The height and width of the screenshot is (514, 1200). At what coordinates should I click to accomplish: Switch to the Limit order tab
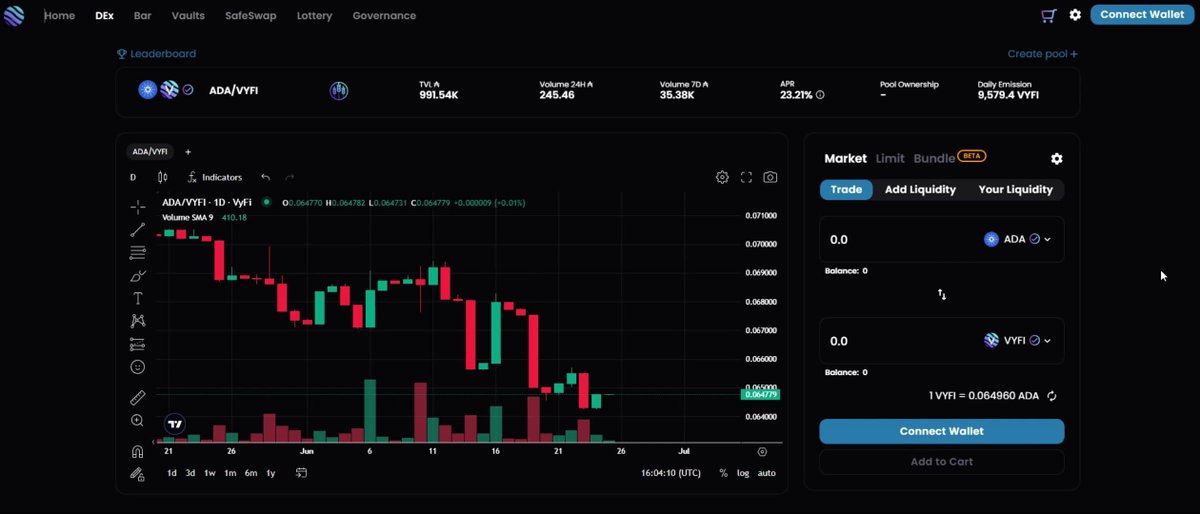pyautogui.click(x=890, y=159)
